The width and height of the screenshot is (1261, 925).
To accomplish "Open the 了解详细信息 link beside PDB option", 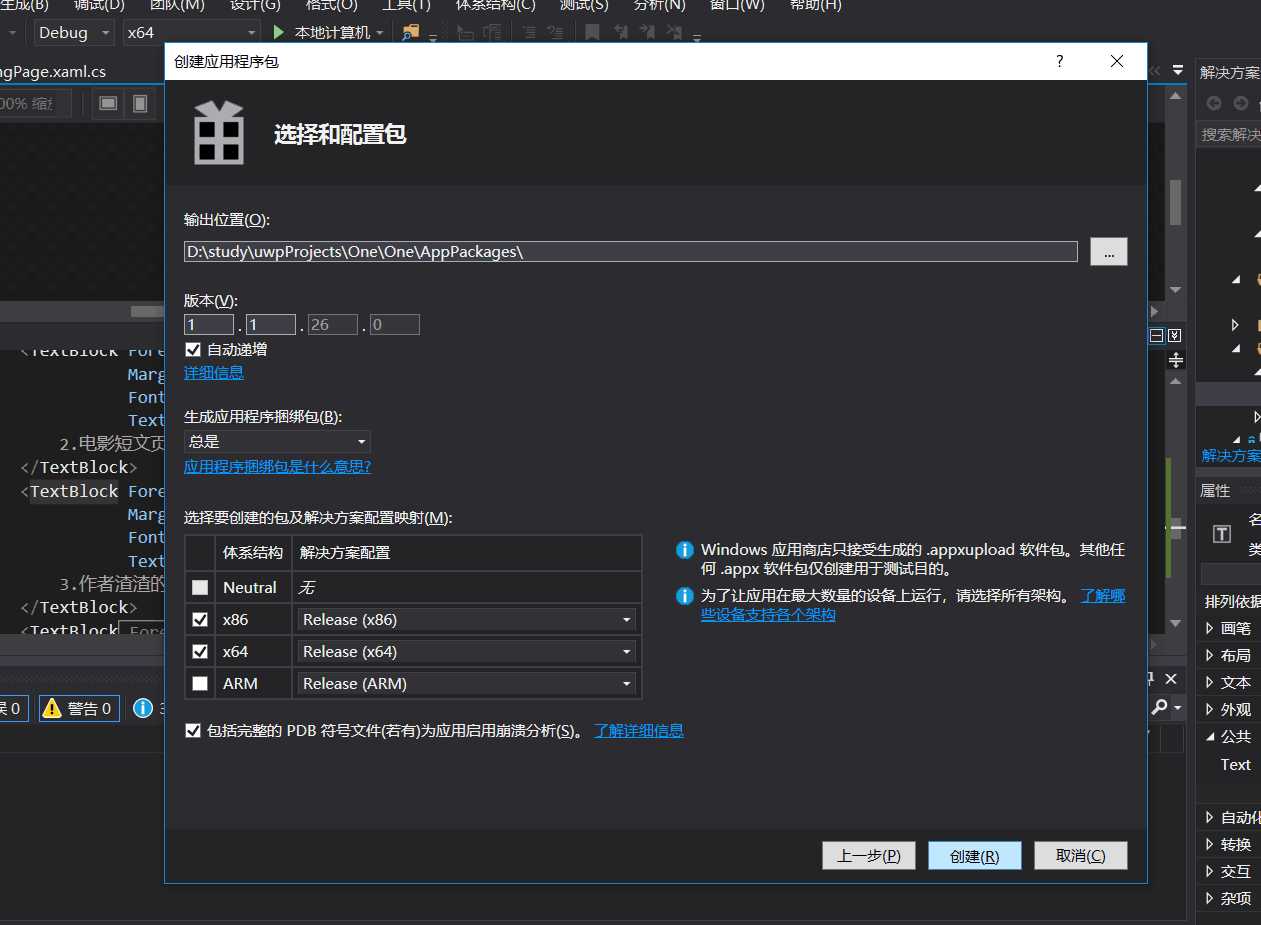I will (x=639, y=731).
